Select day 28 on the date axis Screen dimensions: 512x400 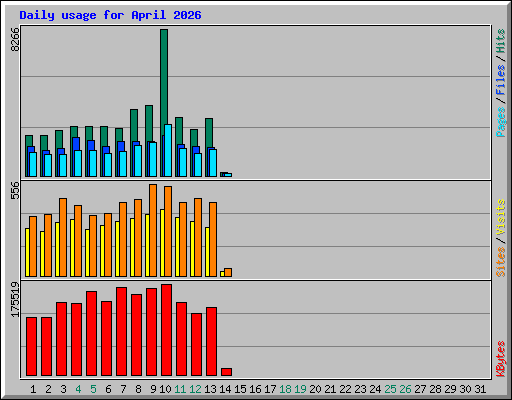click(435, 389)
